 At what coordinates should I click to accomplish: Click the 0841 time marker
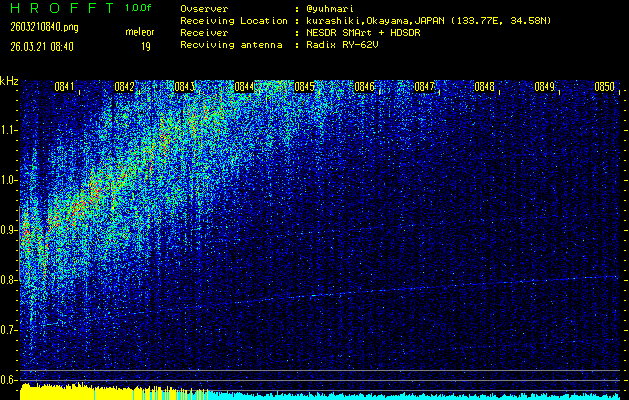coord(64,87)
